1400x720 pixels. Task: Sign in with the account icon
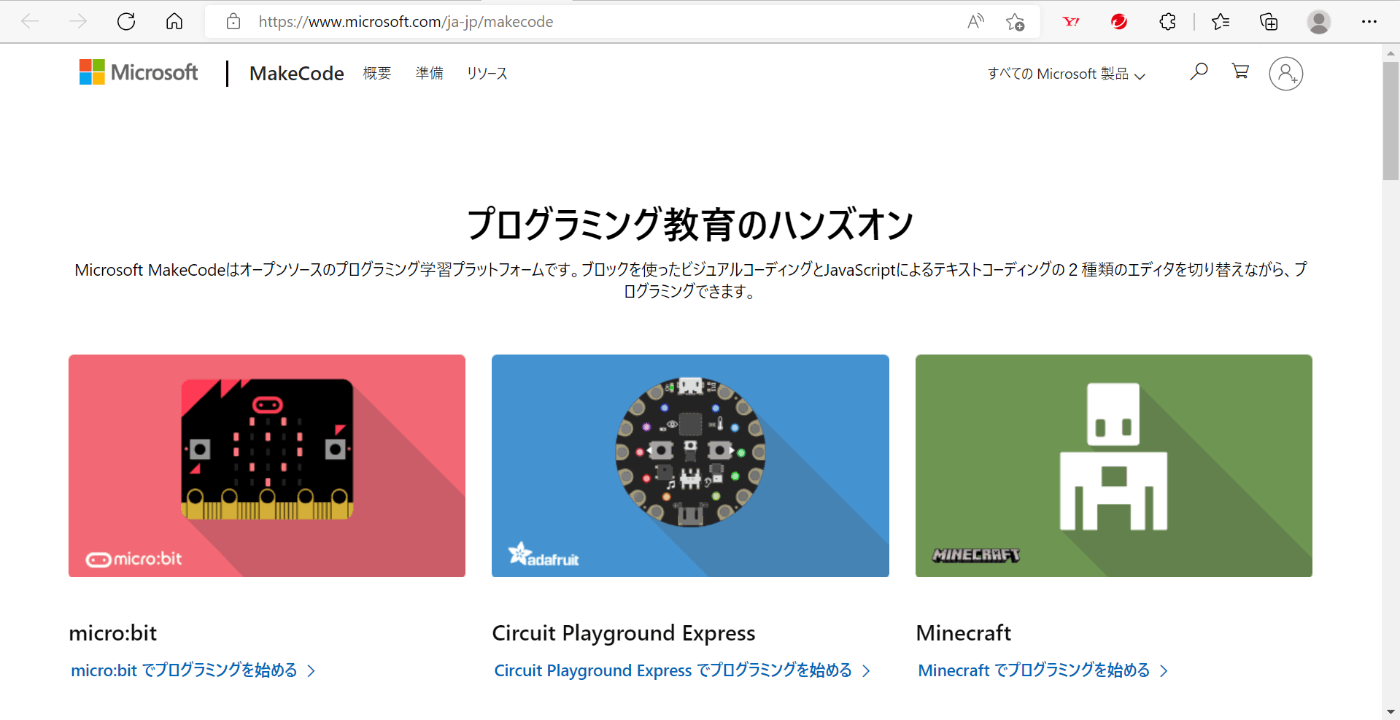click(x=1286, y=73)
